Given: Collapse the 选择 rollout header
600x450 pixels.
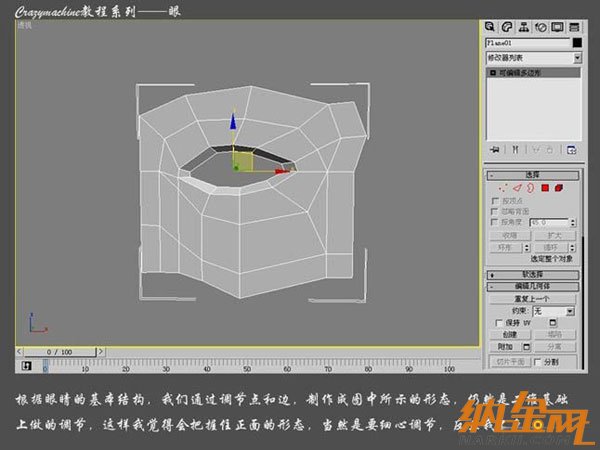Looking at the screenshot, I should [x=533, y=175].
